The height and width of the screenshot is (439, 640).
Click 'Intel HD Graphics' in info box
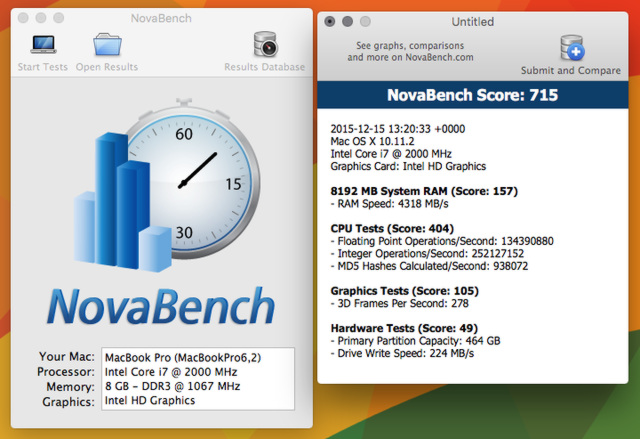coord(150,401)
